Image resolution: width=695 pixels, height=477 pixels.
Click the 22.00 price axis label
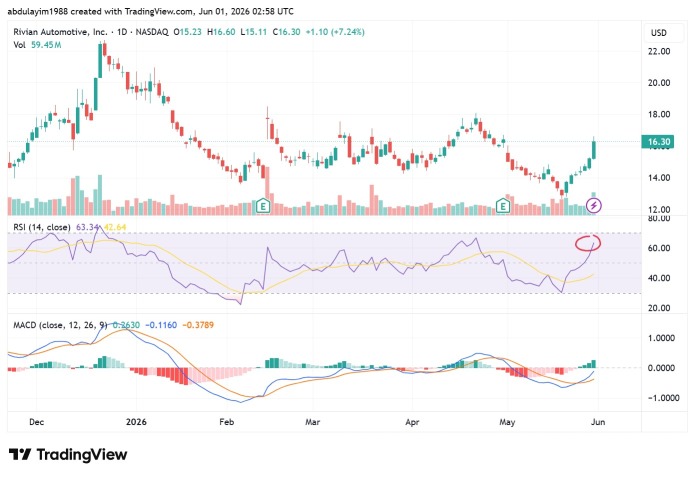coord(659,51)
